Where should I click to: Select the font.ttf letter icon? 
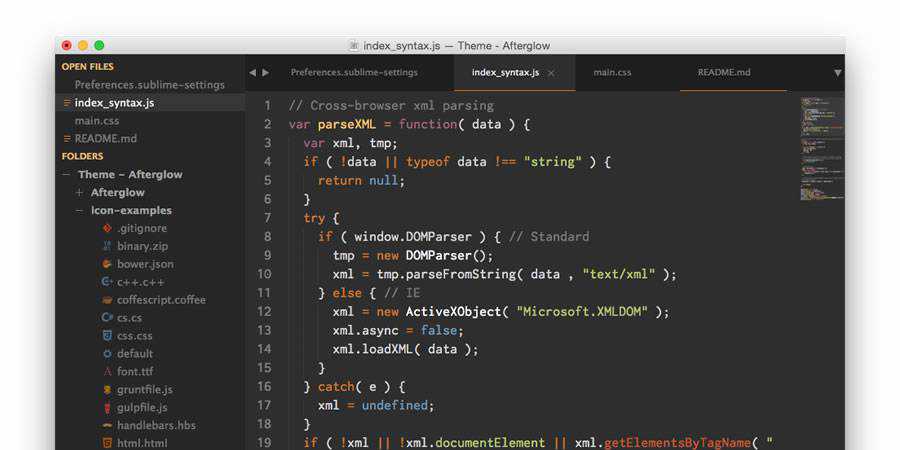coord(107,372)
